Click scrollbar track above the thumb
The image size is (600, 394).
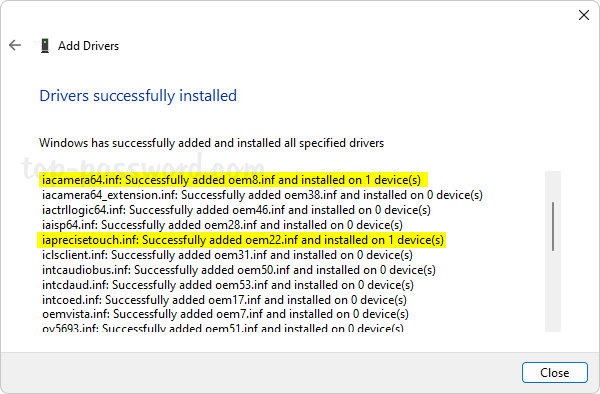tap(553, 186)
